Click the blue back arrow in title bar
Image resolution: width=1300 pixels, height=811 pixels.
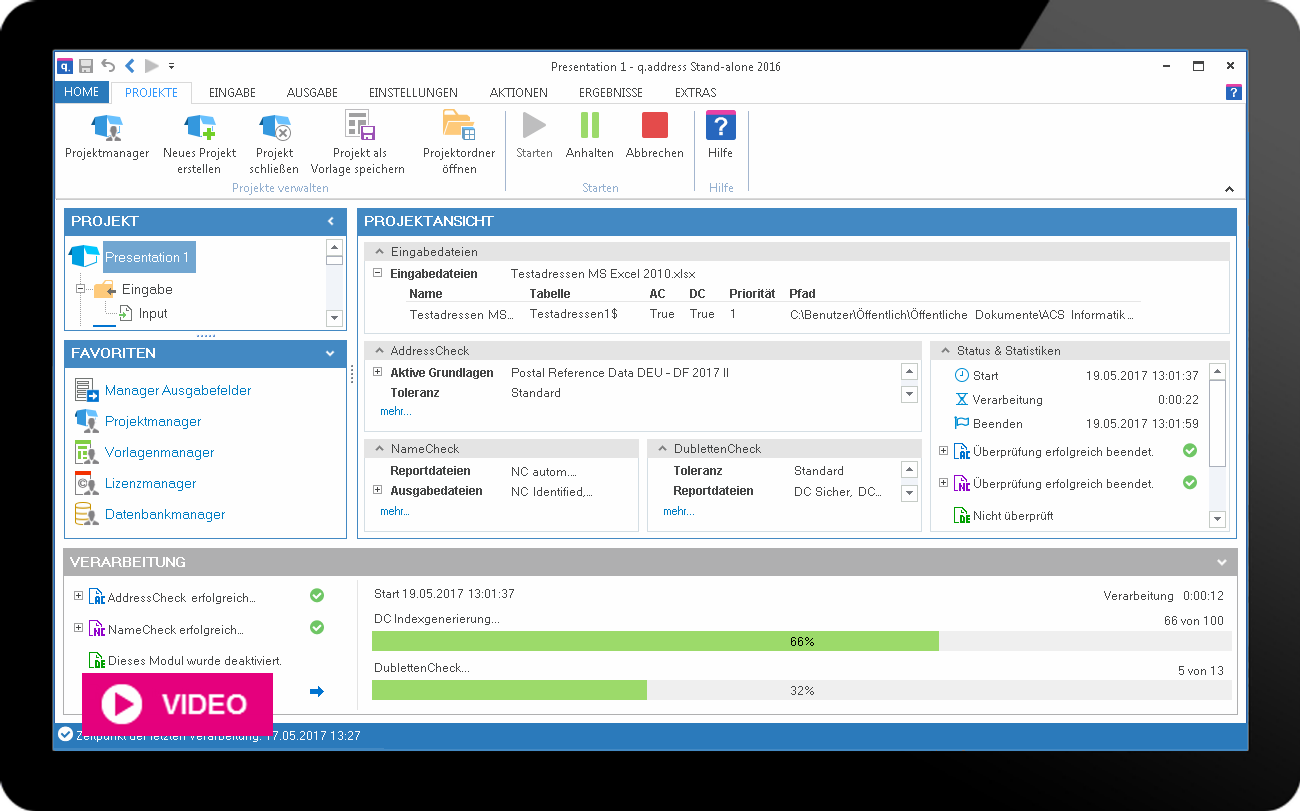coord(130,66)
